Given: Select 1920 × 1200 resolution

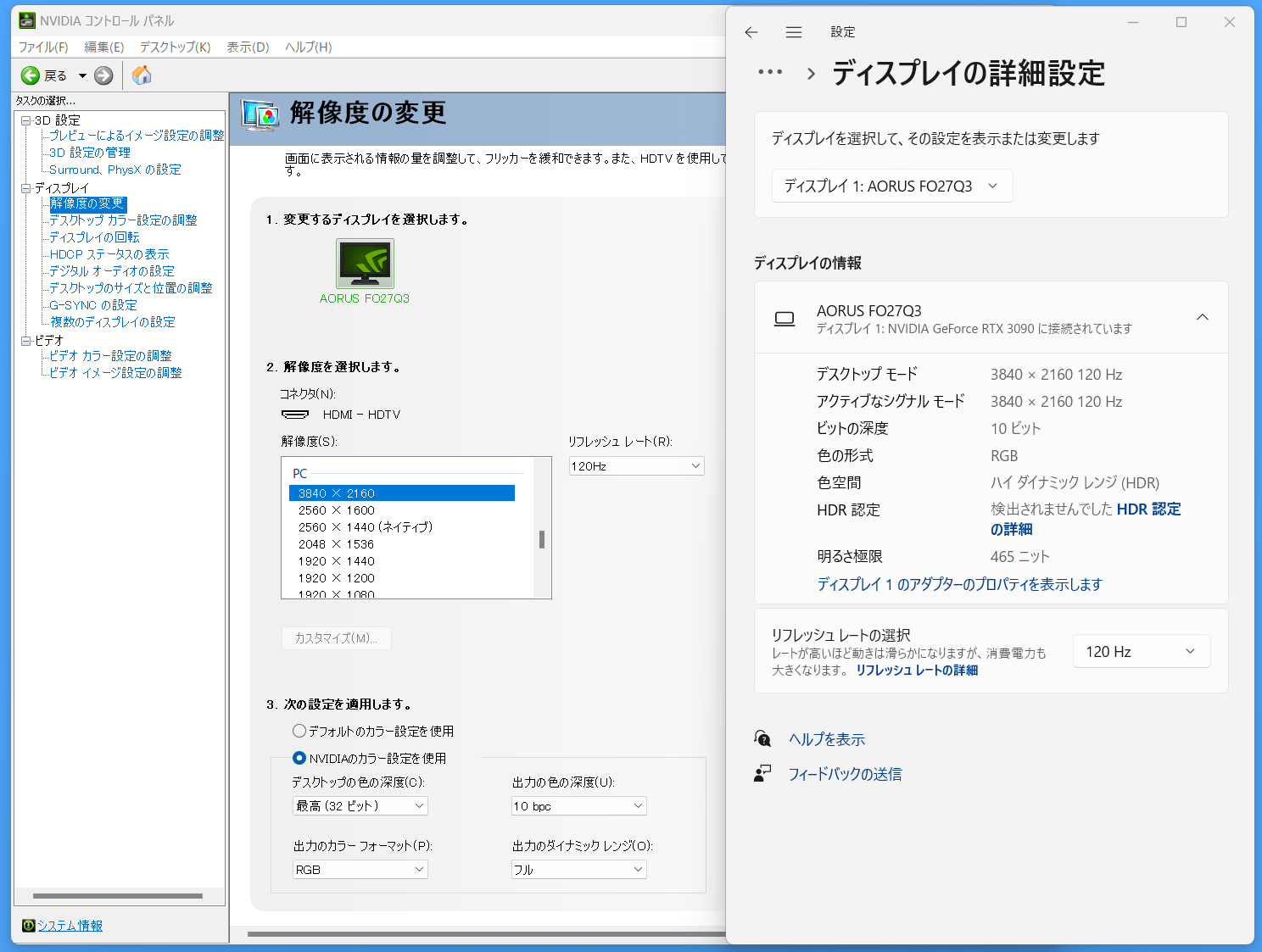Looking at the screenshot, I should pos(336,578).
